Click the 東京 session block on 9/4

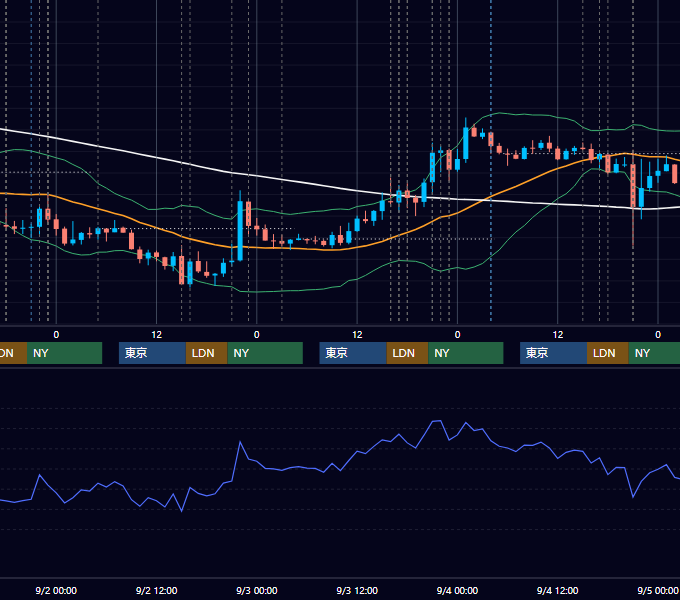point(553,353)
